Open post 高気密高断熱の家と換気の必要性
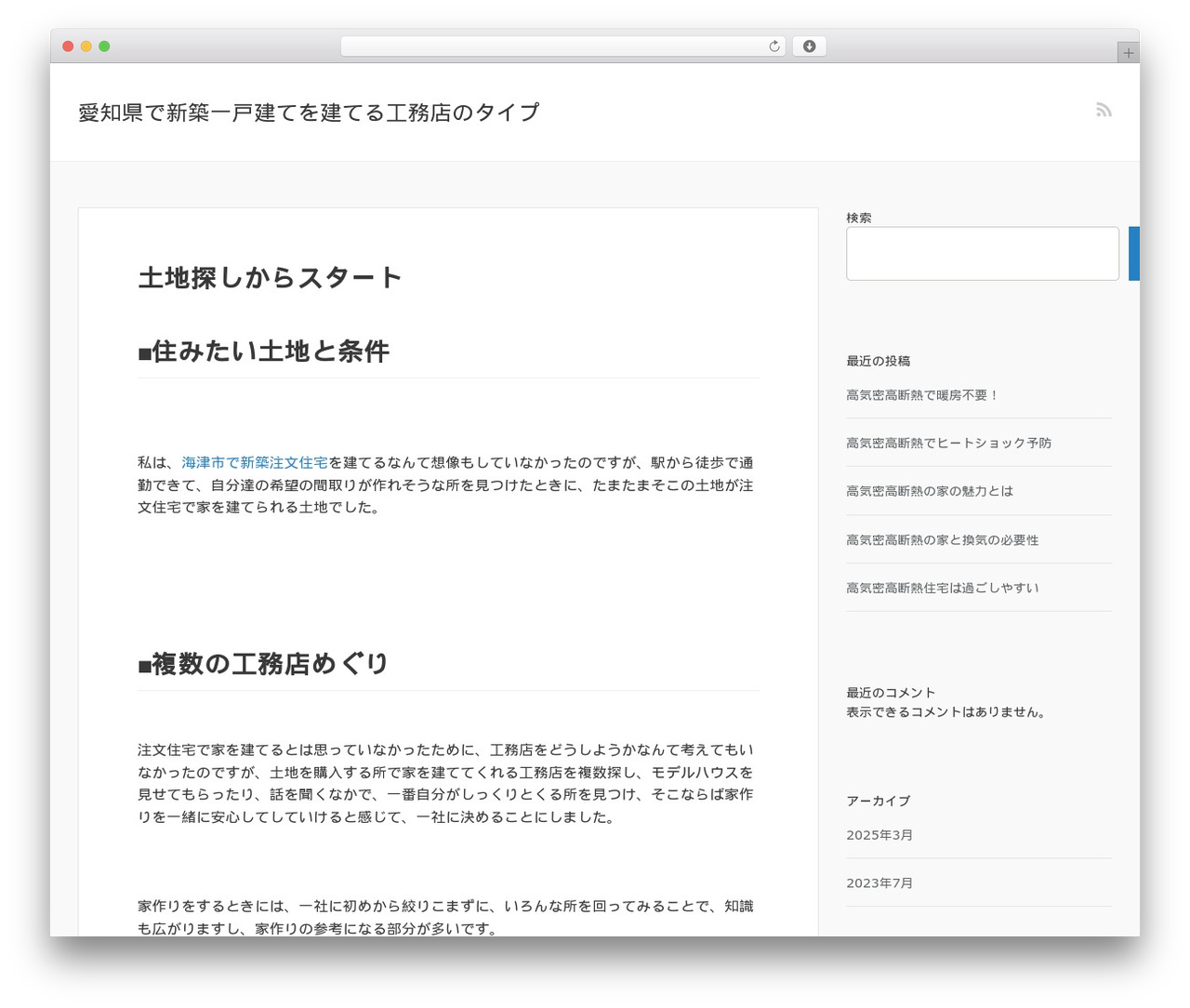This screenshot has height=1008, width=1190. [x=943, y=540]
